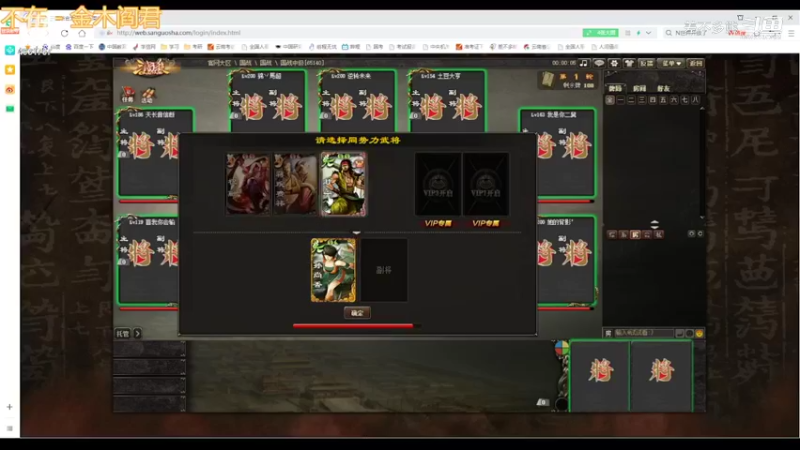Viewport: 800px width, 450px height.
Task: Open the card deck icon near round counter
Action: pos(547,81)
